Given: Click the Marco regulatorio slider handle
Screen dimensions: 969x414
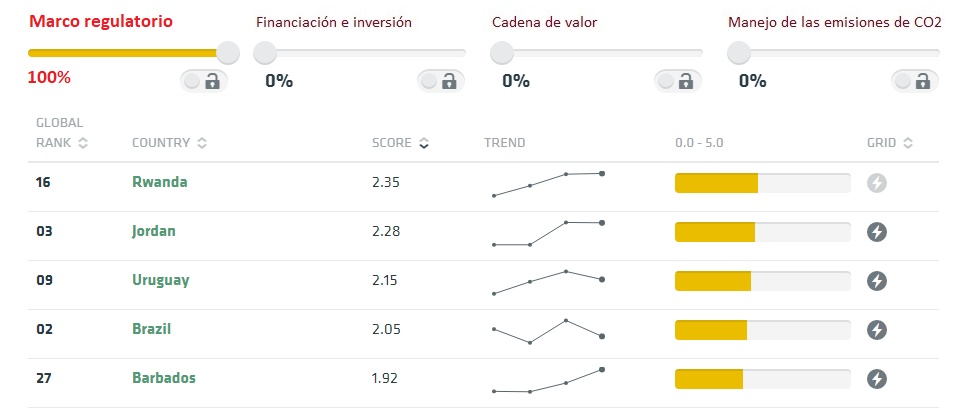Looking at the screenshot, I should point(228,53).
